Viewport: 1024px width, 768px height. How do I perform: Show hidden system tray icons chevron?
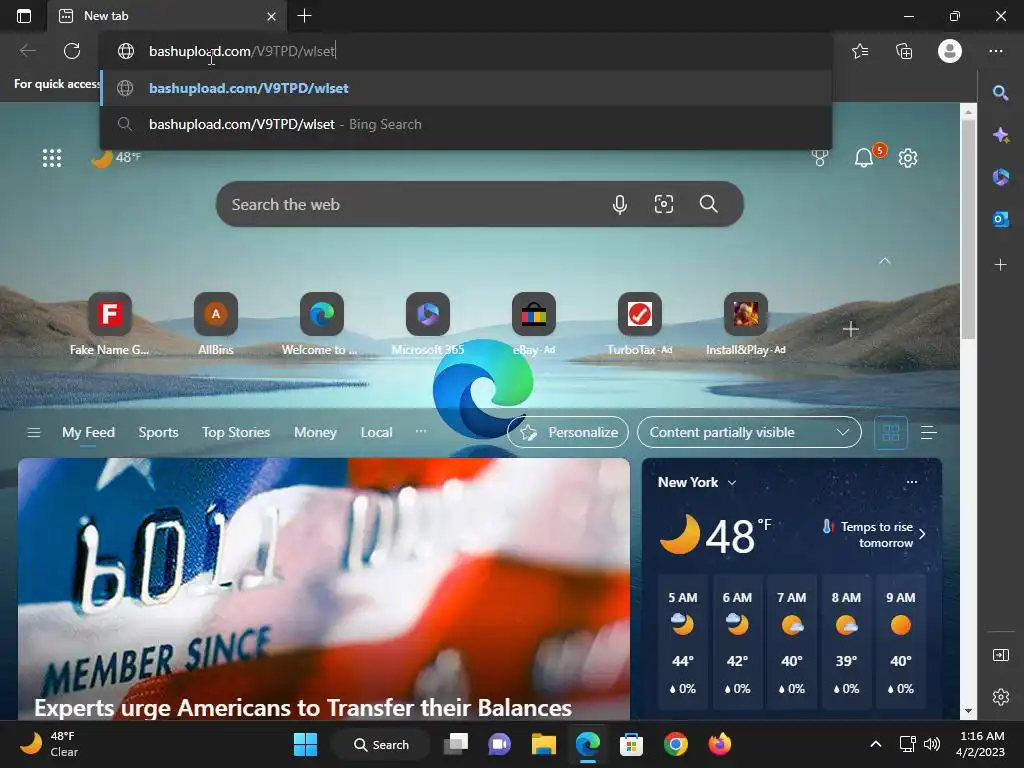click(x=876, y=744)
